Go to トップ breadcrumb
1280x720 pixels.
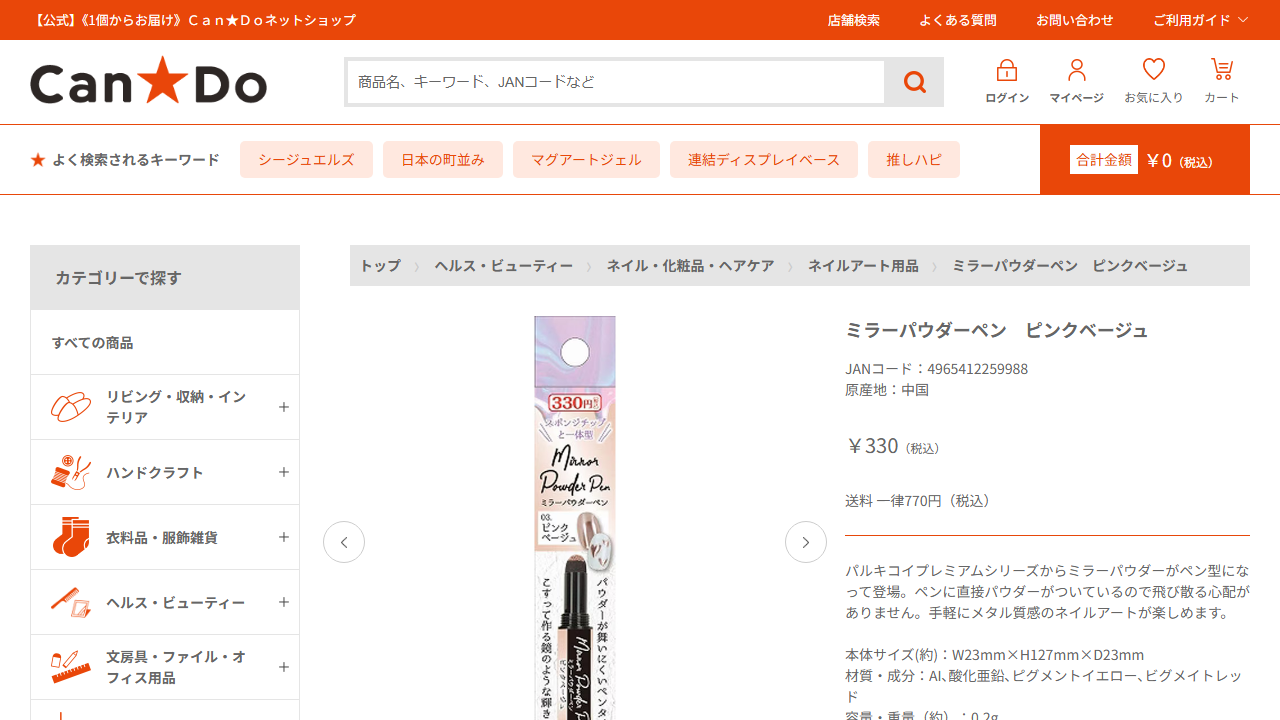[380, 266]
